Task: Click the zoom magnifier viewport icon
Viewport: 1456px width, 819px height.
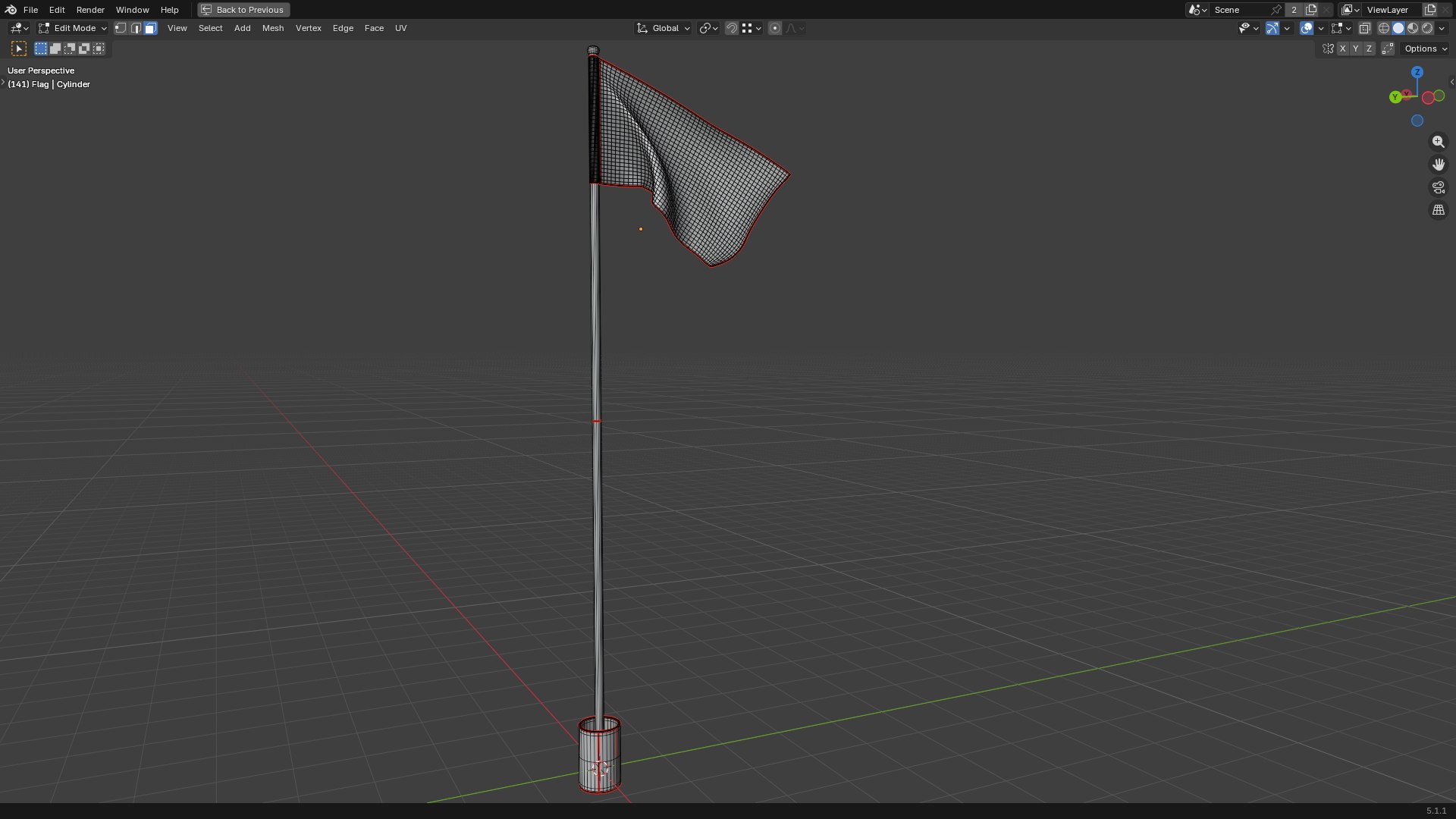Action: click(1439, 142)
